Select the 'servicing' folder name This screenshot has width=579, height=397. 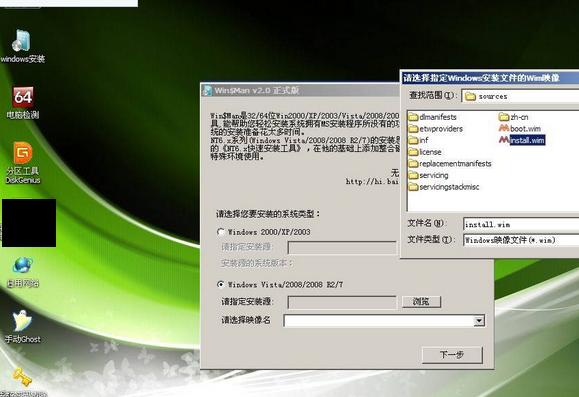434,175
